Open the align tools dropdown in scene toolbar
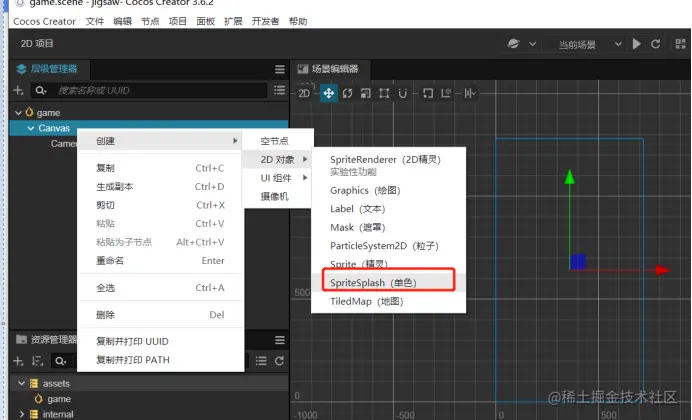 pyautogui.click(x=470, y=93)
